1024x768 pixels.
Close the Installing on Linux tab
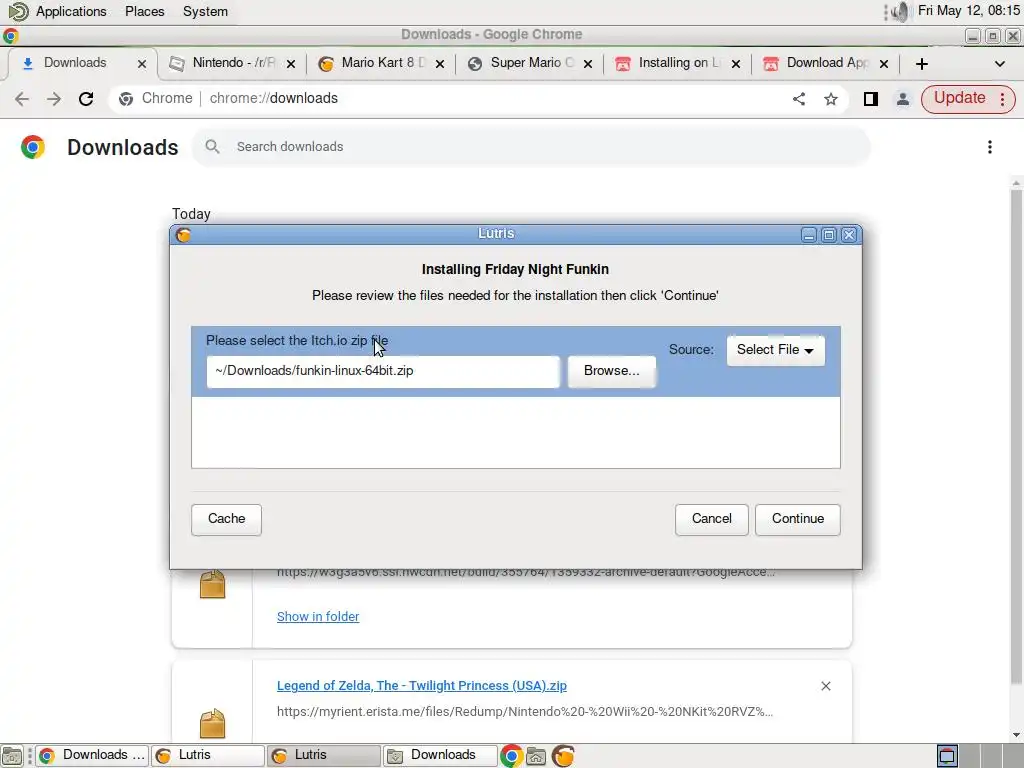pyautogui.click(x=736, y=64)
